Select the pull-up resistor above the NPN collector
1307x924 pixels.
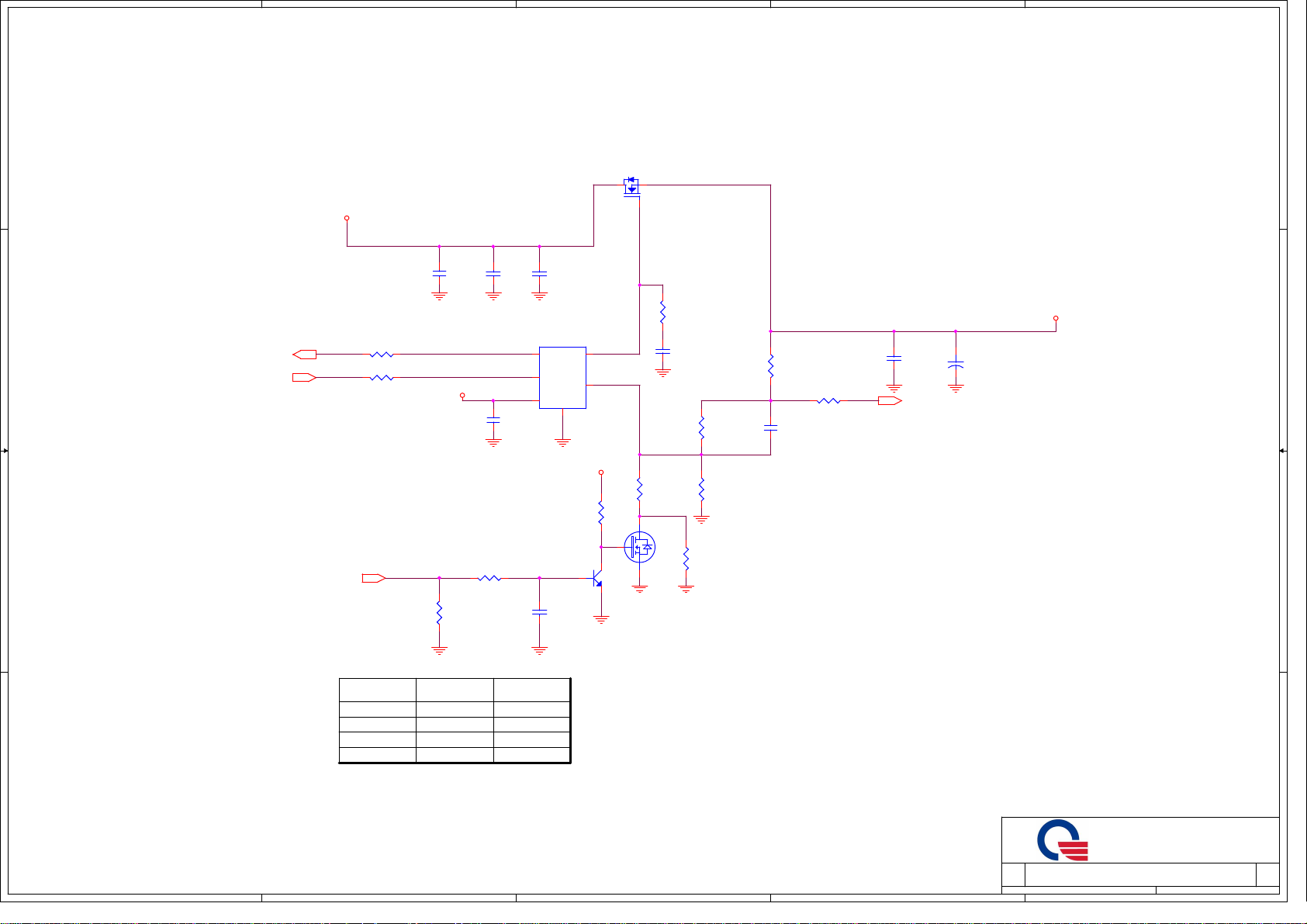point(601,512)
